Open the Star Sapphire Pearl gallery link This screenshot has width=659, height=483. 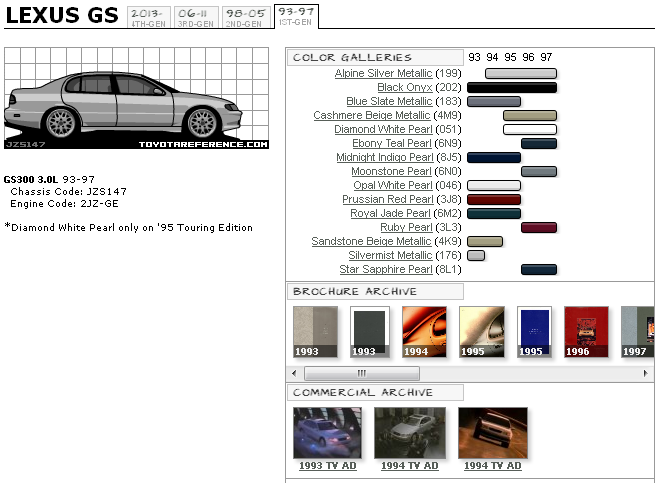(386, 269)
